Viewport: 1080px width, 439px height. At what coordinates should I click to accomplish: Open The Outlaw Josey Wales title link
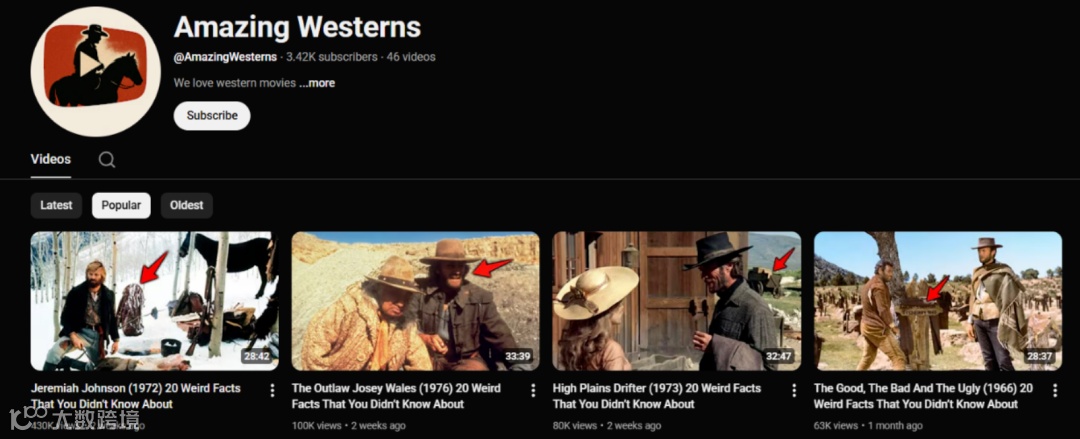396,396
